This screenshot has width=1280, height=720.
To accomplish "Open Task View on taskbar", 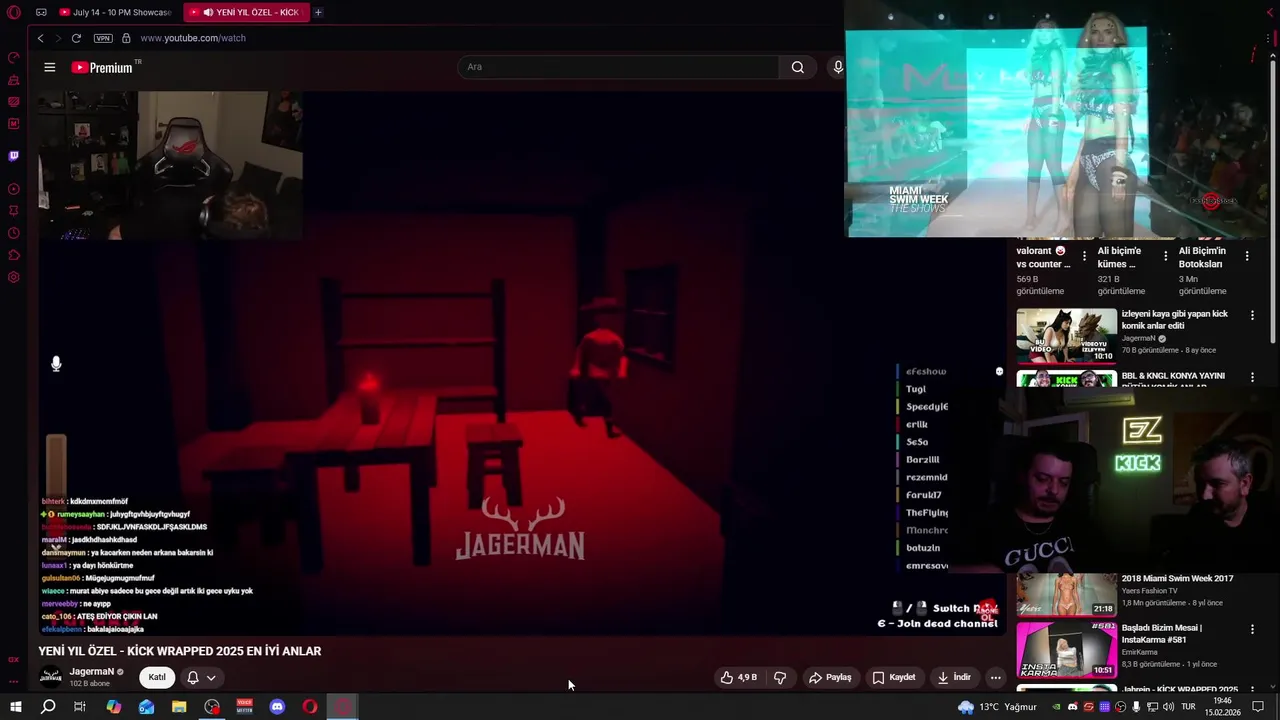I will 80,707.
